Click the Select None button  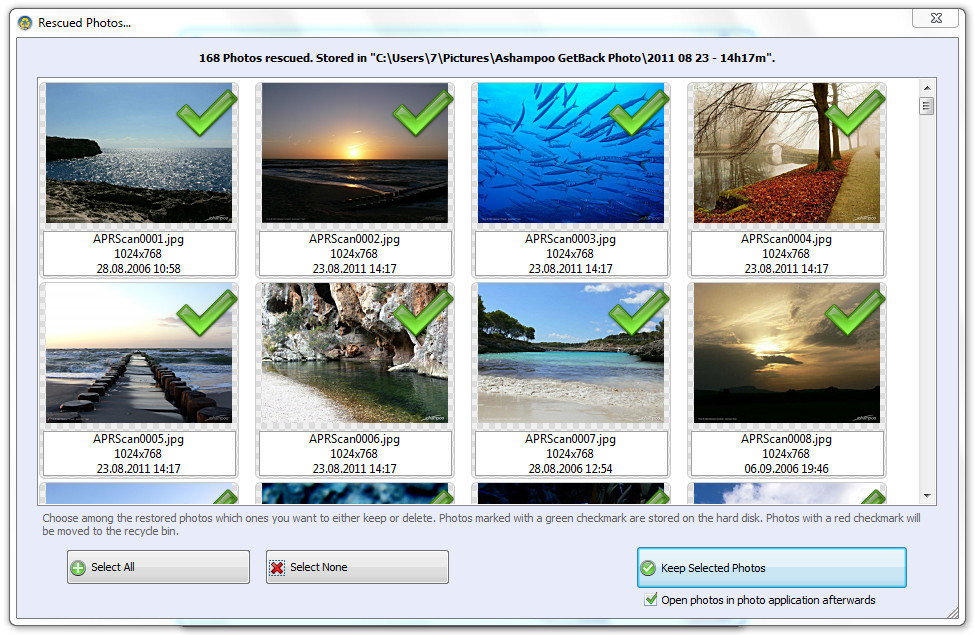[358, 567]
